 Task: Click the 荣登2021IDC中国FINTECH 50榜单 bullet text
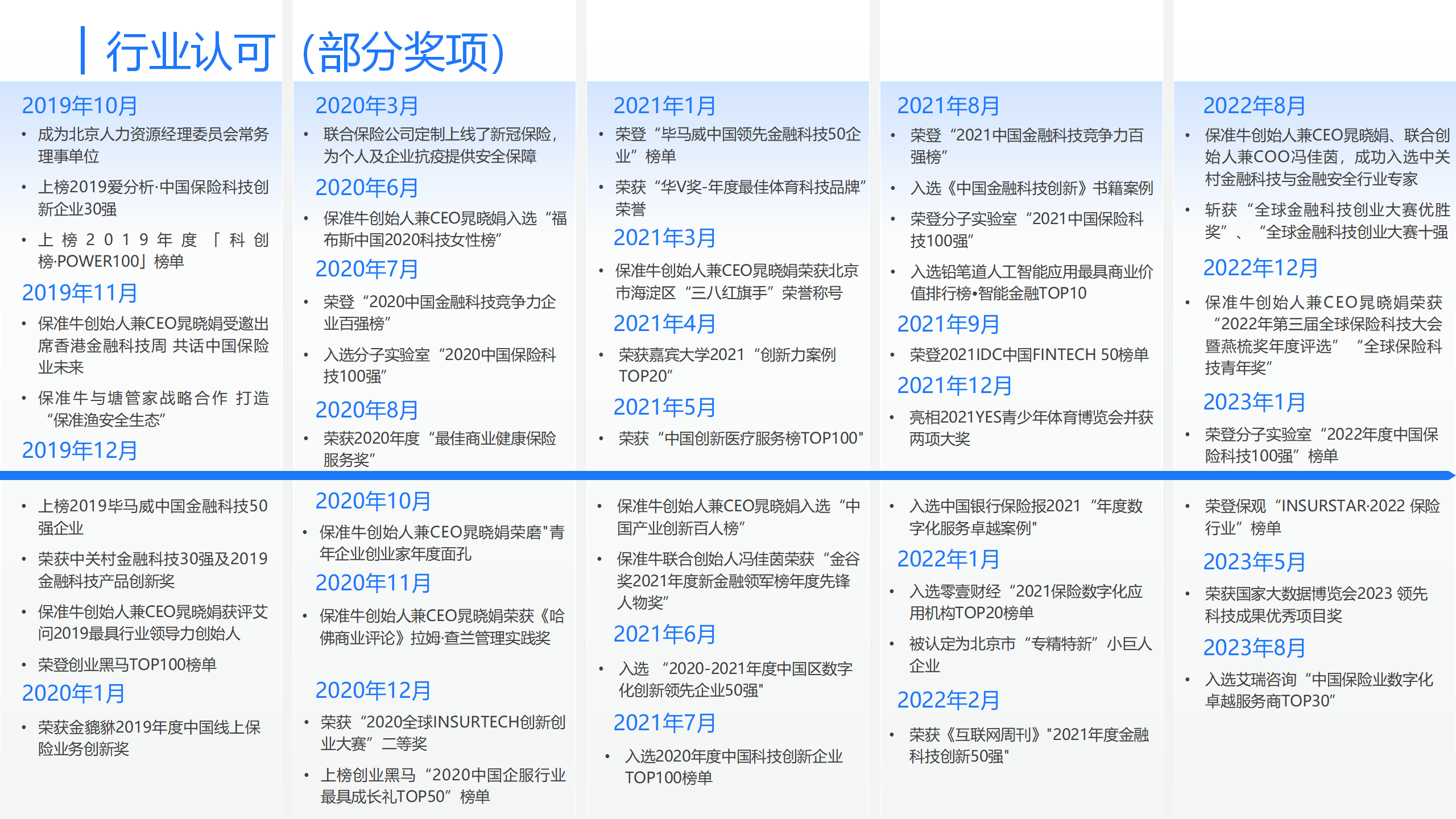tap(1029, 355)
